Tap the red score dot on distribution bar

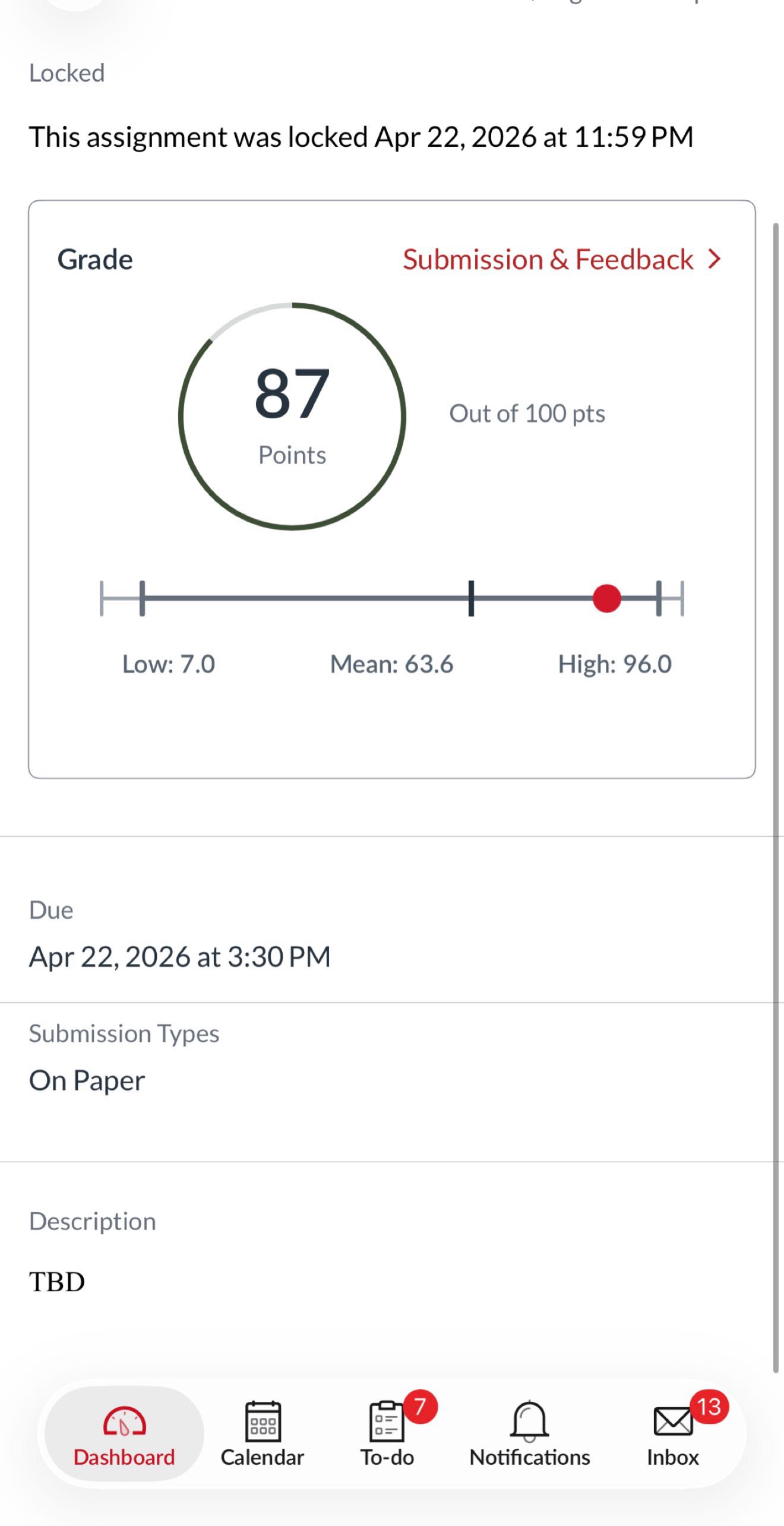tap(606, 598)
